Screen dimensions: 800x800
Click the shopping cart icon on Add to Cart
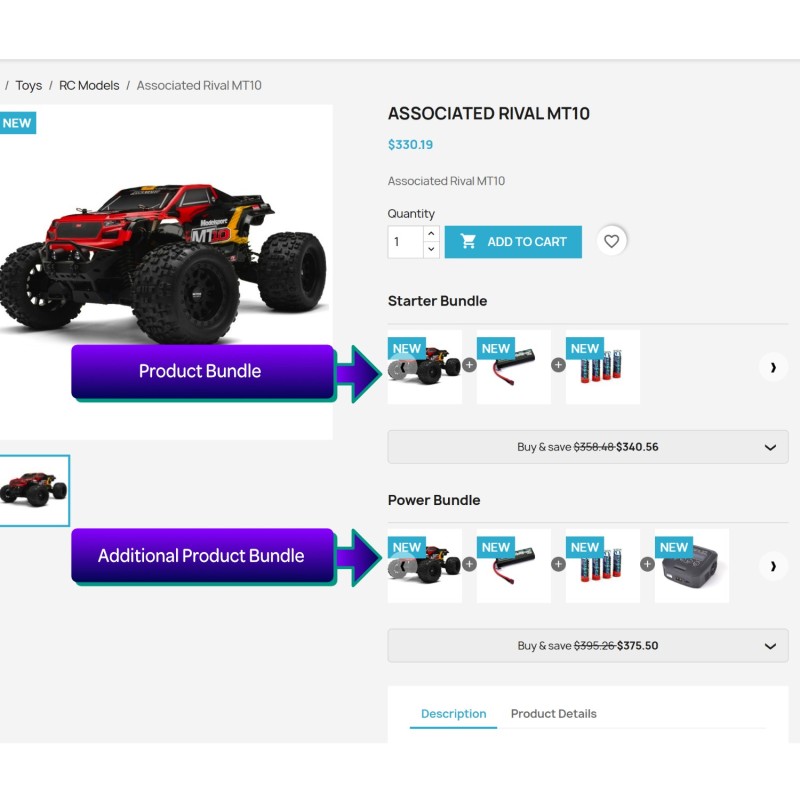coord(468,241)
